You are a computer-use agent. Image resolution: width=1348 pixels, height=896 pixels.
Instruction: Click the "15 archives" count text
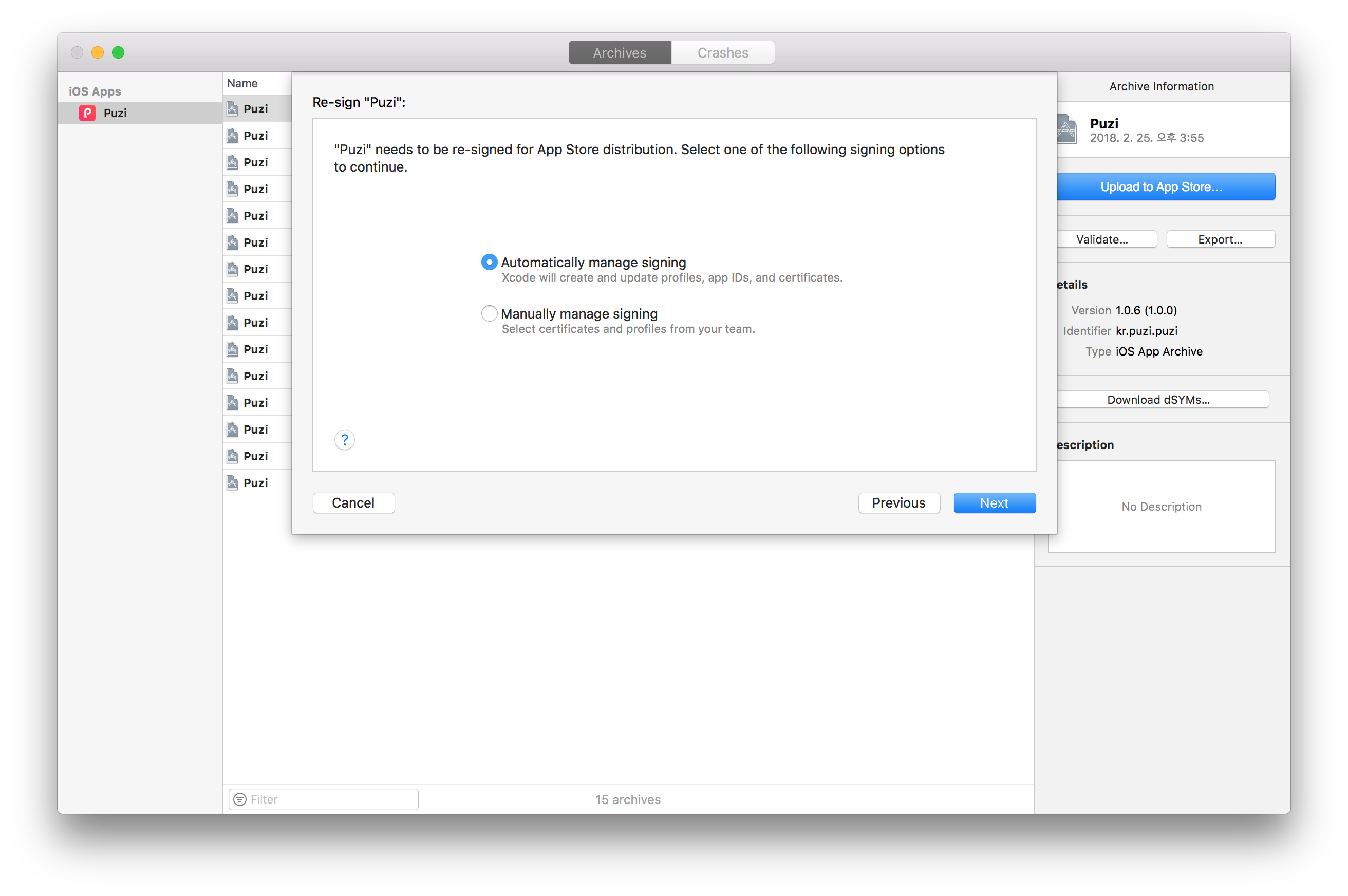pos(627,799)
